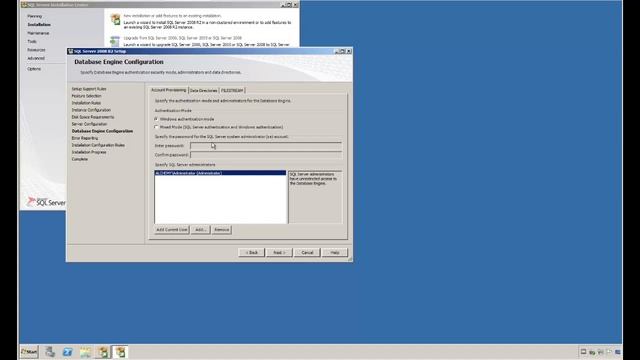
Task: Click the rightmost tray icon
Action: [618, 352]
